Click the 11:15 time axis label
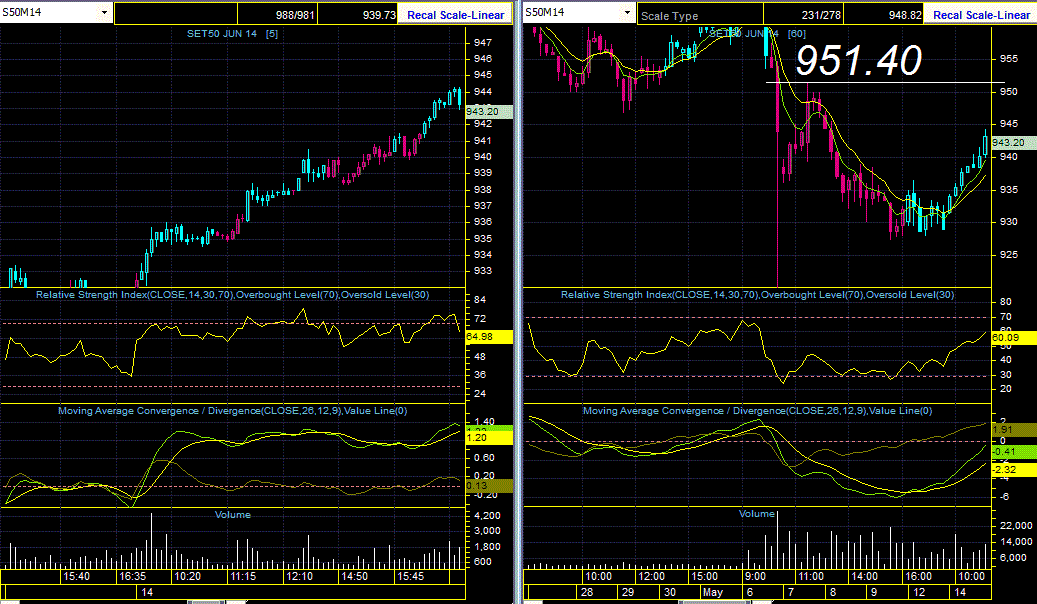 point(243,576)
